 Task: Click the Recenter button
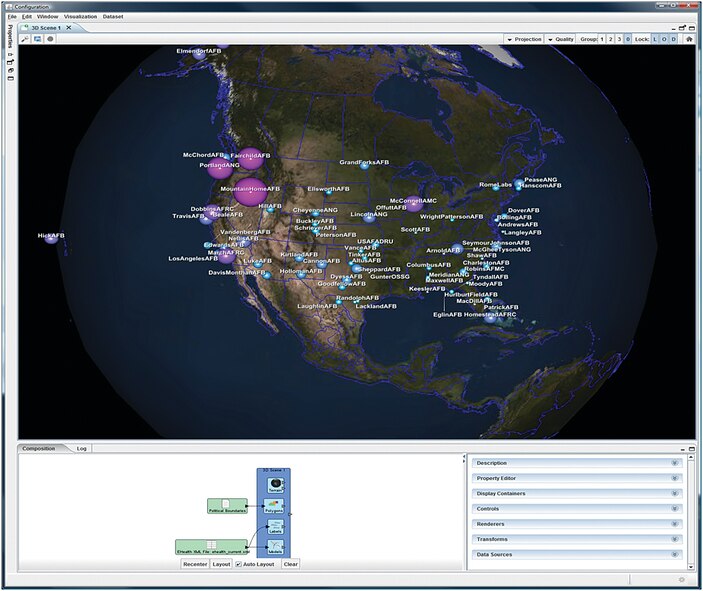195,564
